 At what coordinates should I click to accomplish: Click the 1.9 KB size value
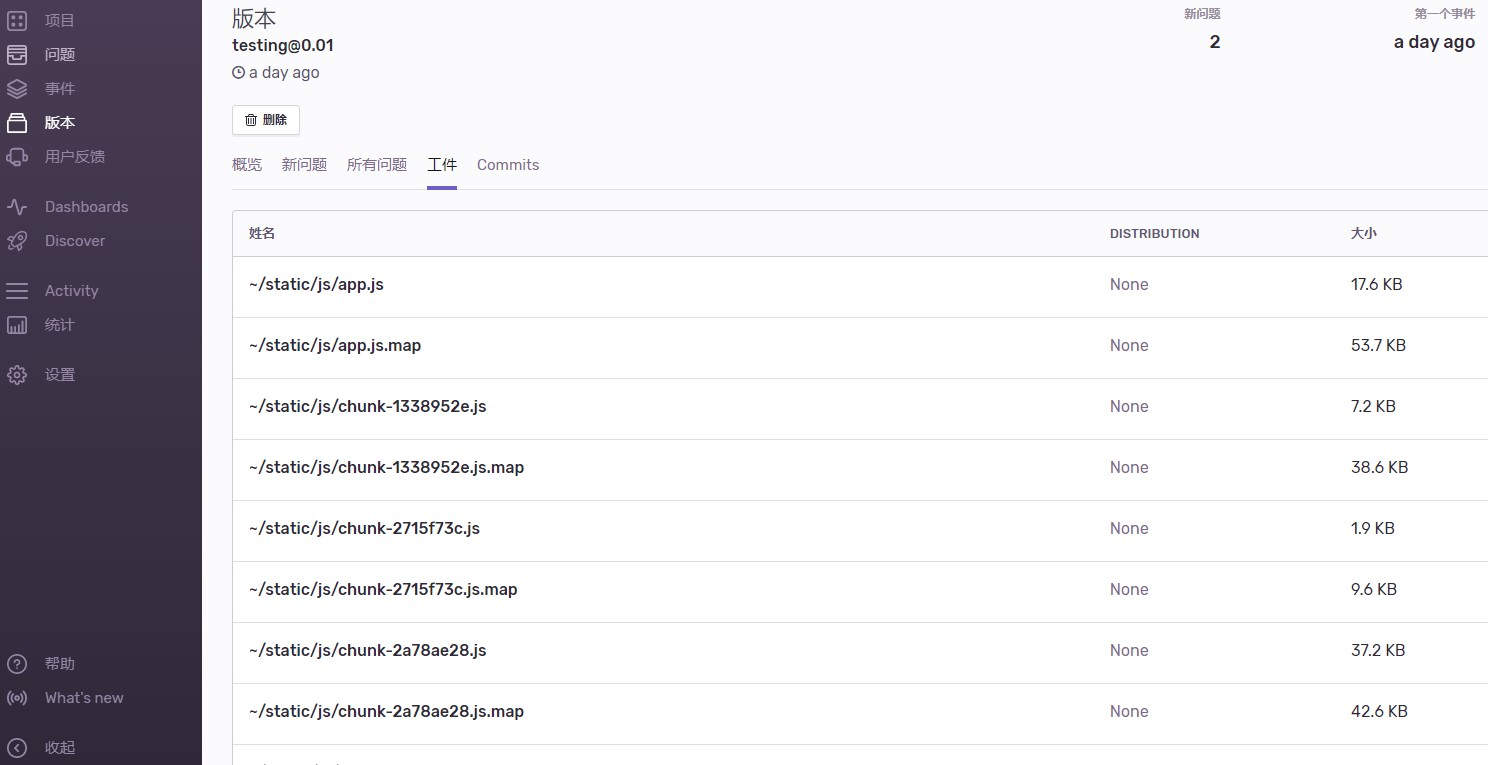point(1372,528)
